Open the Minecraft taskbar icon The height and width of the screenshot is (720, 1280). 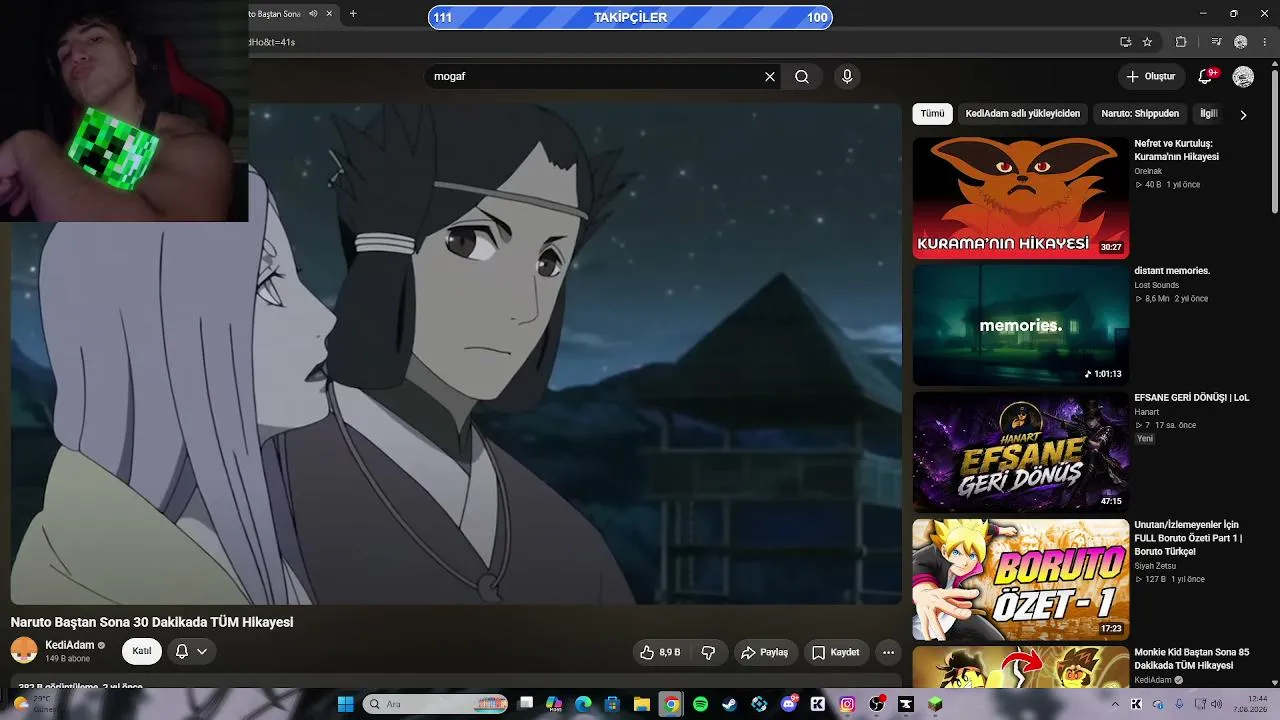coord(935,704)
